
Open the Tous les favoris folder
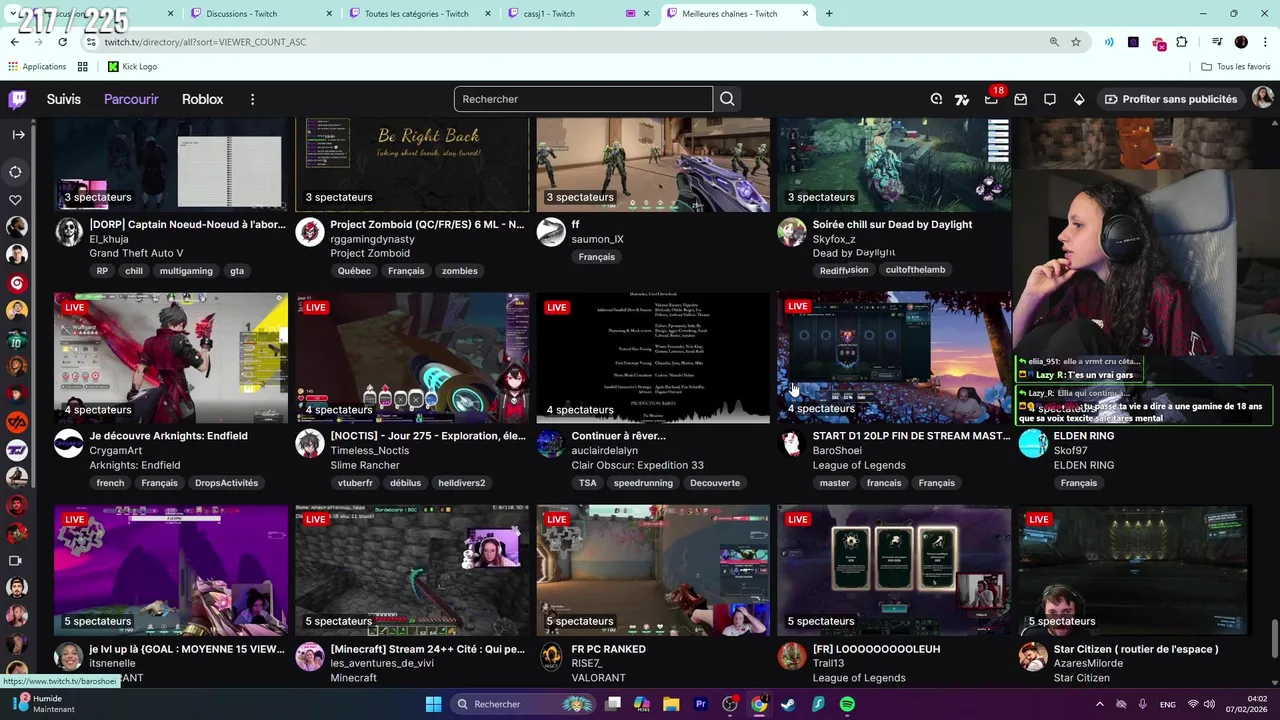click(x=1236, y=66)
